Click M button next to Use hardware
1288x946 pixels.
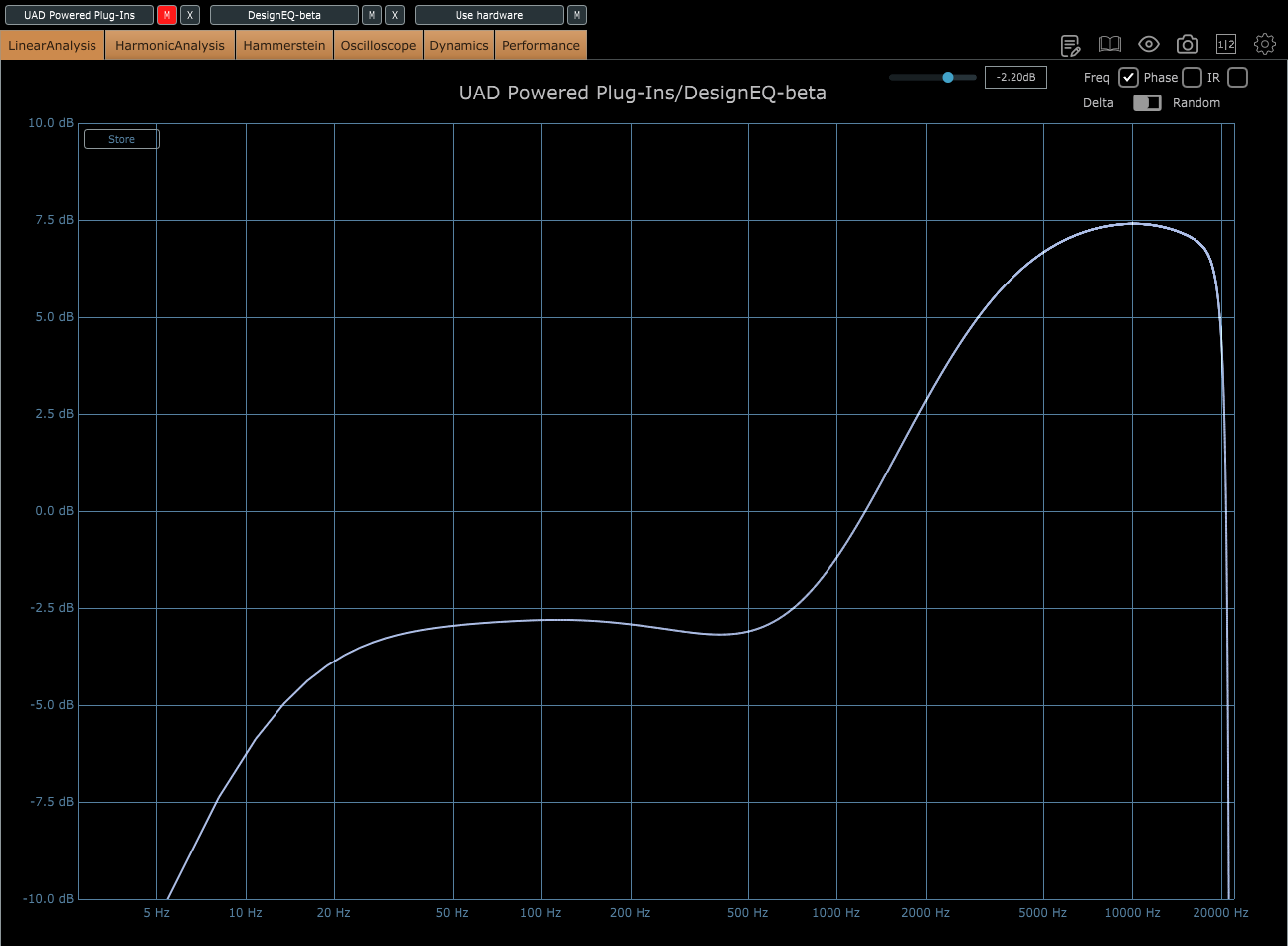click(x=577, y=15)
